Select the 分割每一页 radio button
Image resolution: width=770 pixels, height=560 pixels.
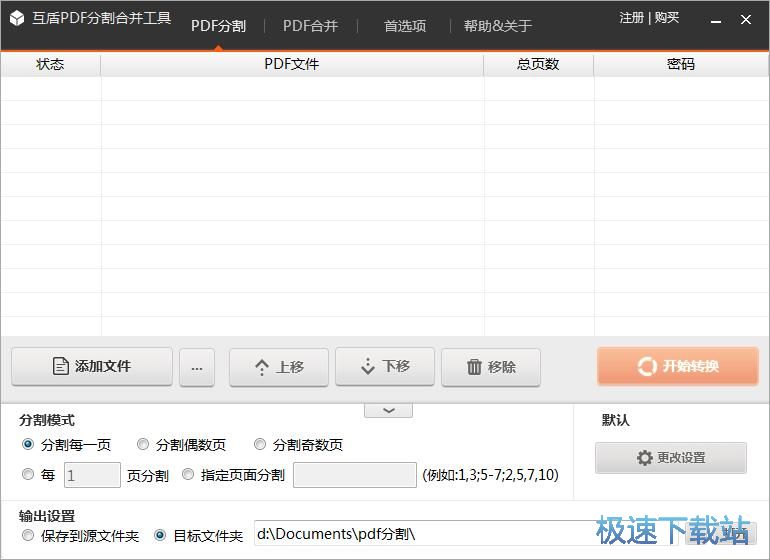point(28,445)
